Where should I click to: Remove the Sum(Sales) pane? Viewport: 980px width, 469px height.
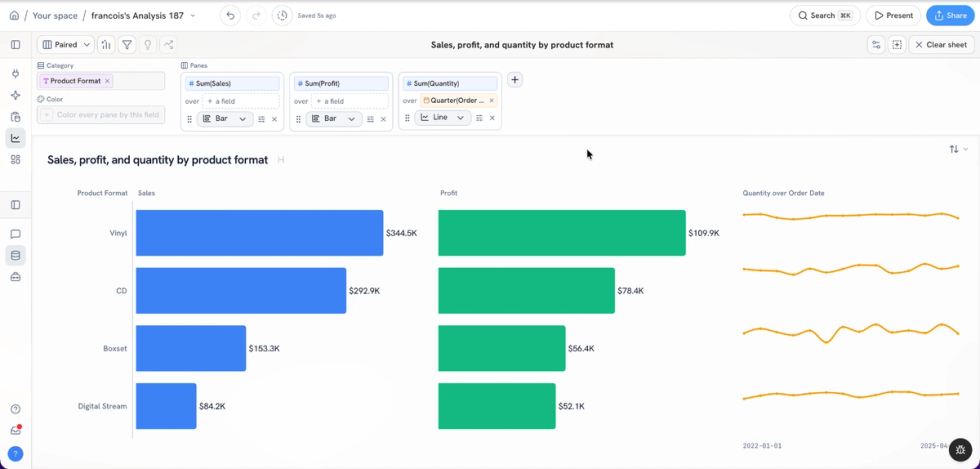(274, 119)
